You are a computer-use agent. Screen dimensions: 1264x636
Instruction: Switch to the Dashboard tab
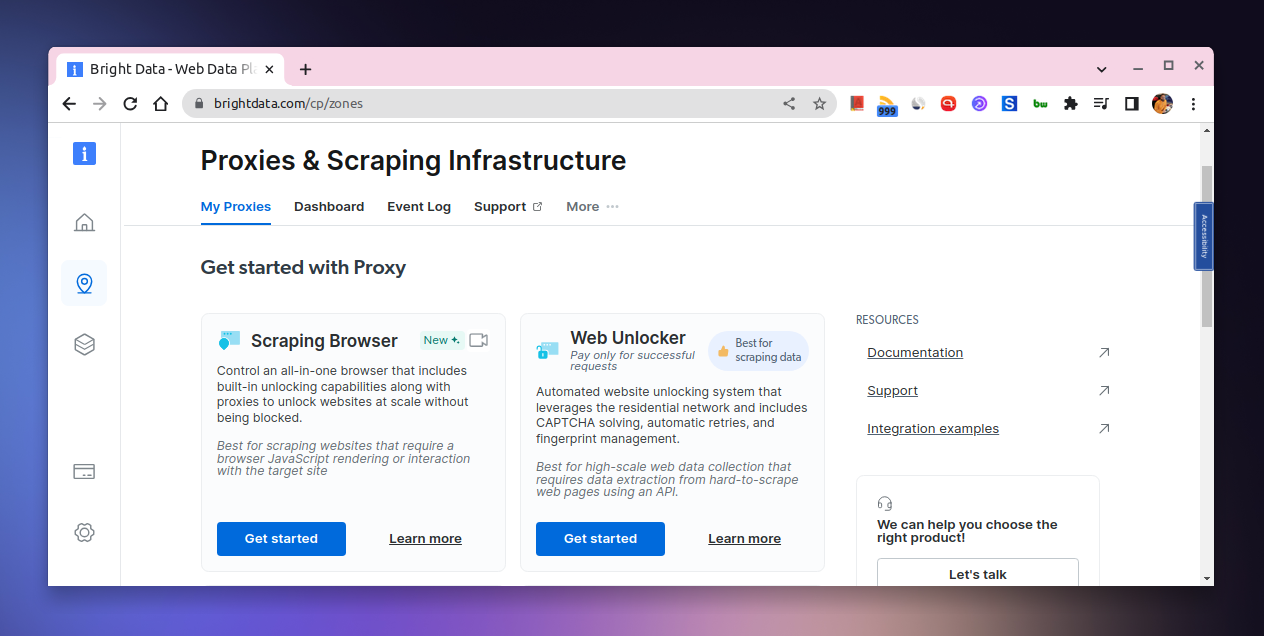pos(329,207)
